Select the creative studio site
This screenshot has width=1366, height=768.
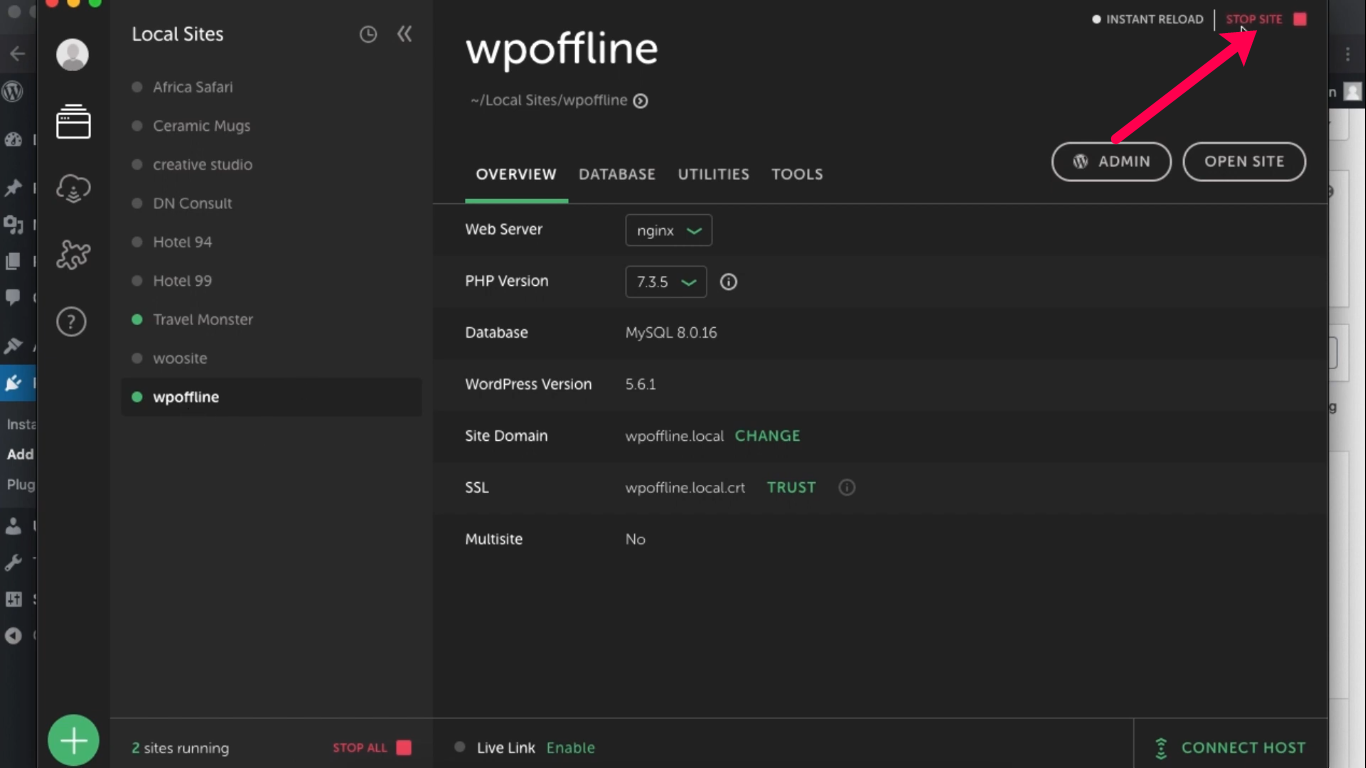[x=271, y=165]
